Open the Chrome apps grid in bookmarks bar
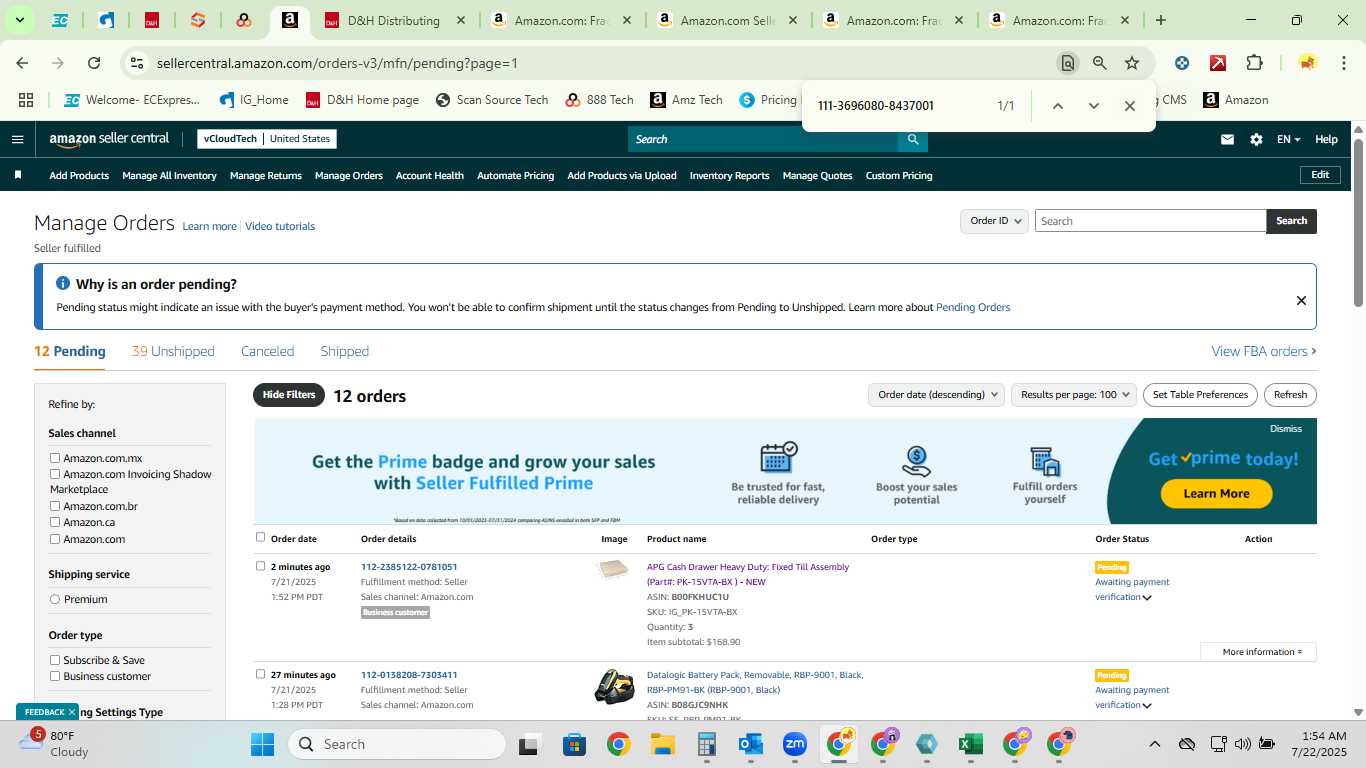Image resolution: width=1366 pixels, height=768 pixels. [26, 100]
